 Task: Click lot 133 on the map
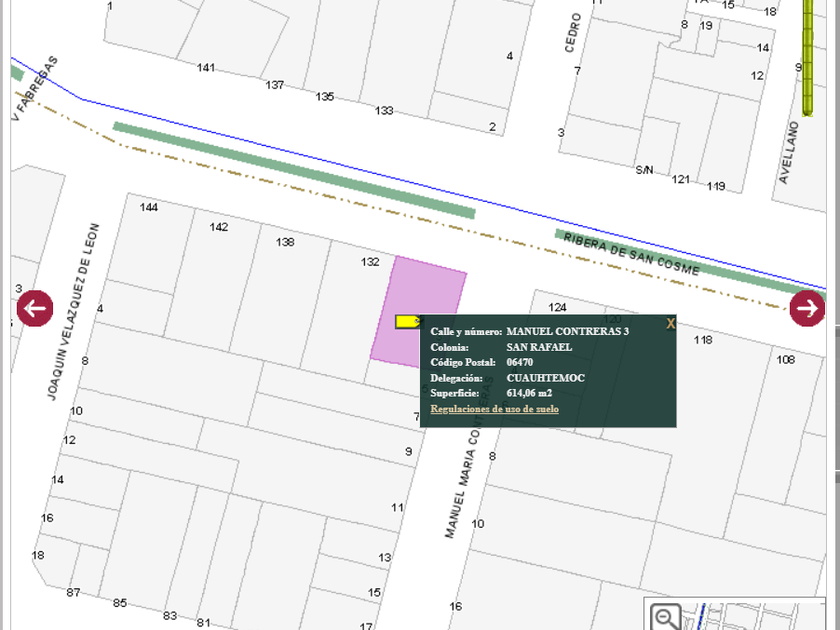coord(384,110)
